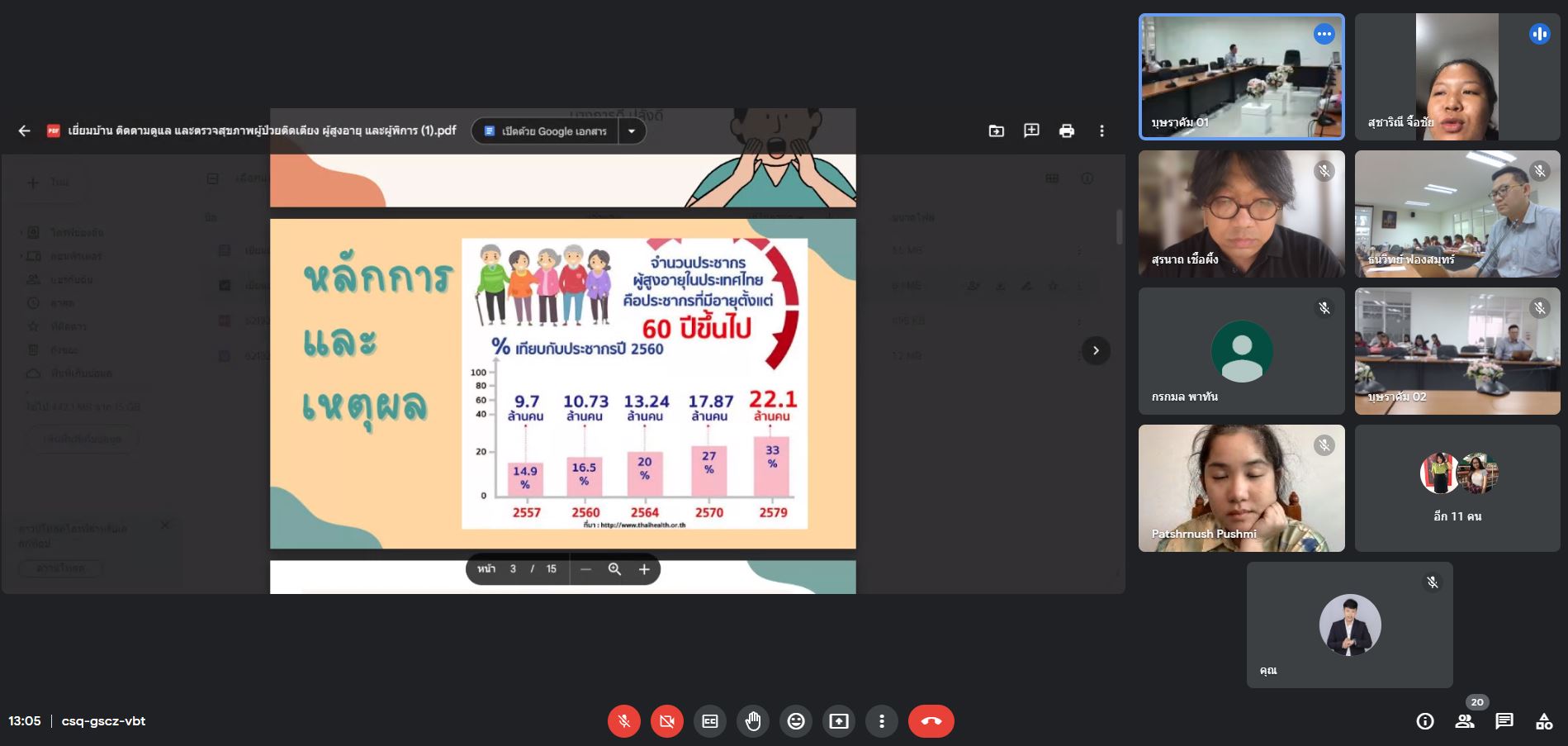Open meeting details info panel
The image size is (1568, 746).
1425,721
